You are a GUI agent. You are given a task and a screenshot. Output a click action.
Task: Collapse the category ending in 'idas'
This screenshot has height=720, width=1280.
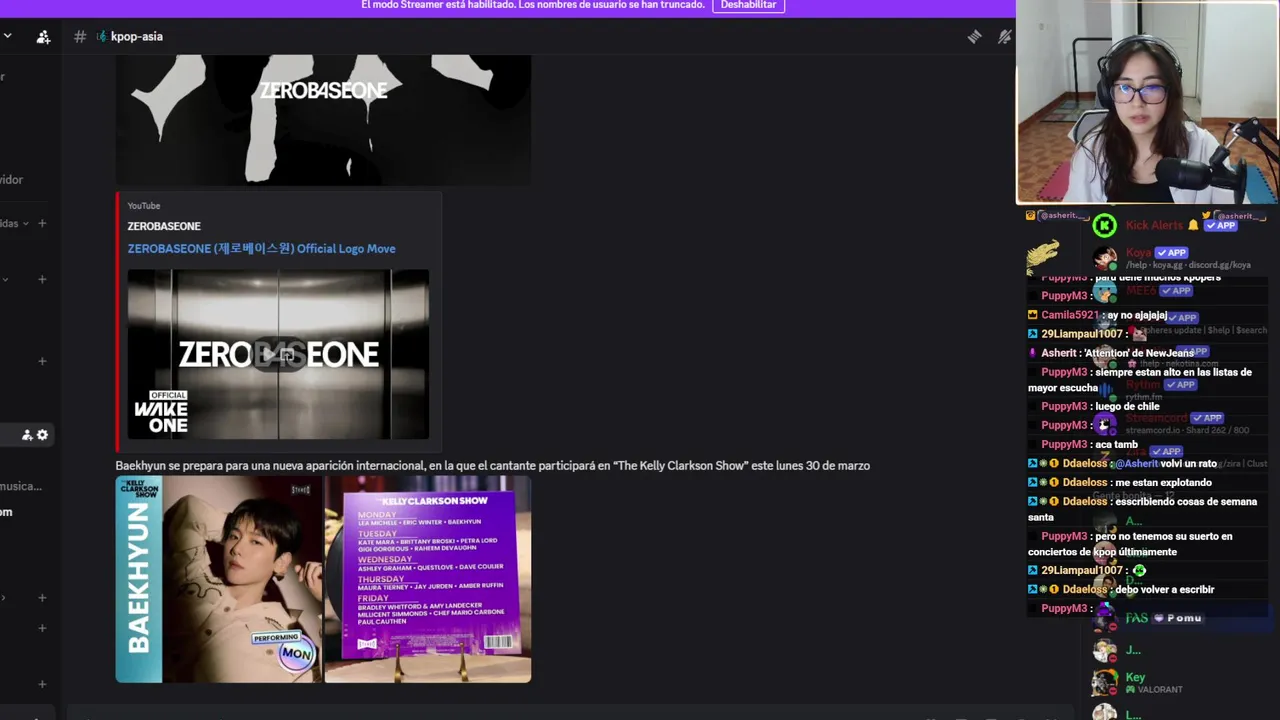[25, 223]
